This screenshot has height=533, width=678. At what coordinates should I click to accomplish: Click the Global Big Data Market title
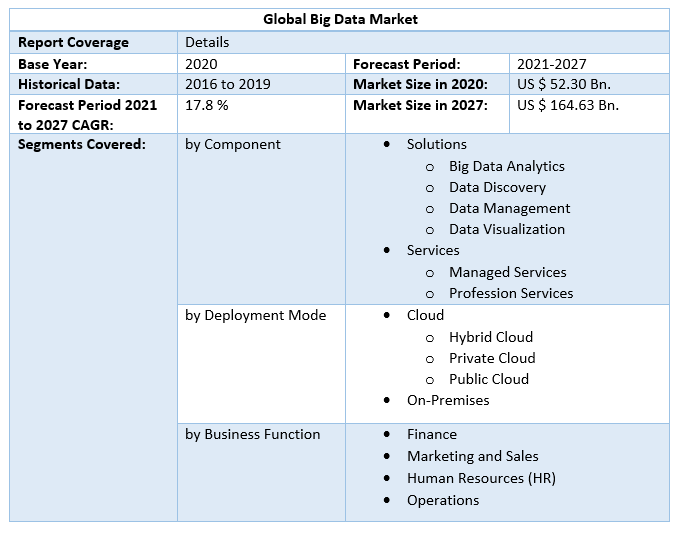click(340, 19)
